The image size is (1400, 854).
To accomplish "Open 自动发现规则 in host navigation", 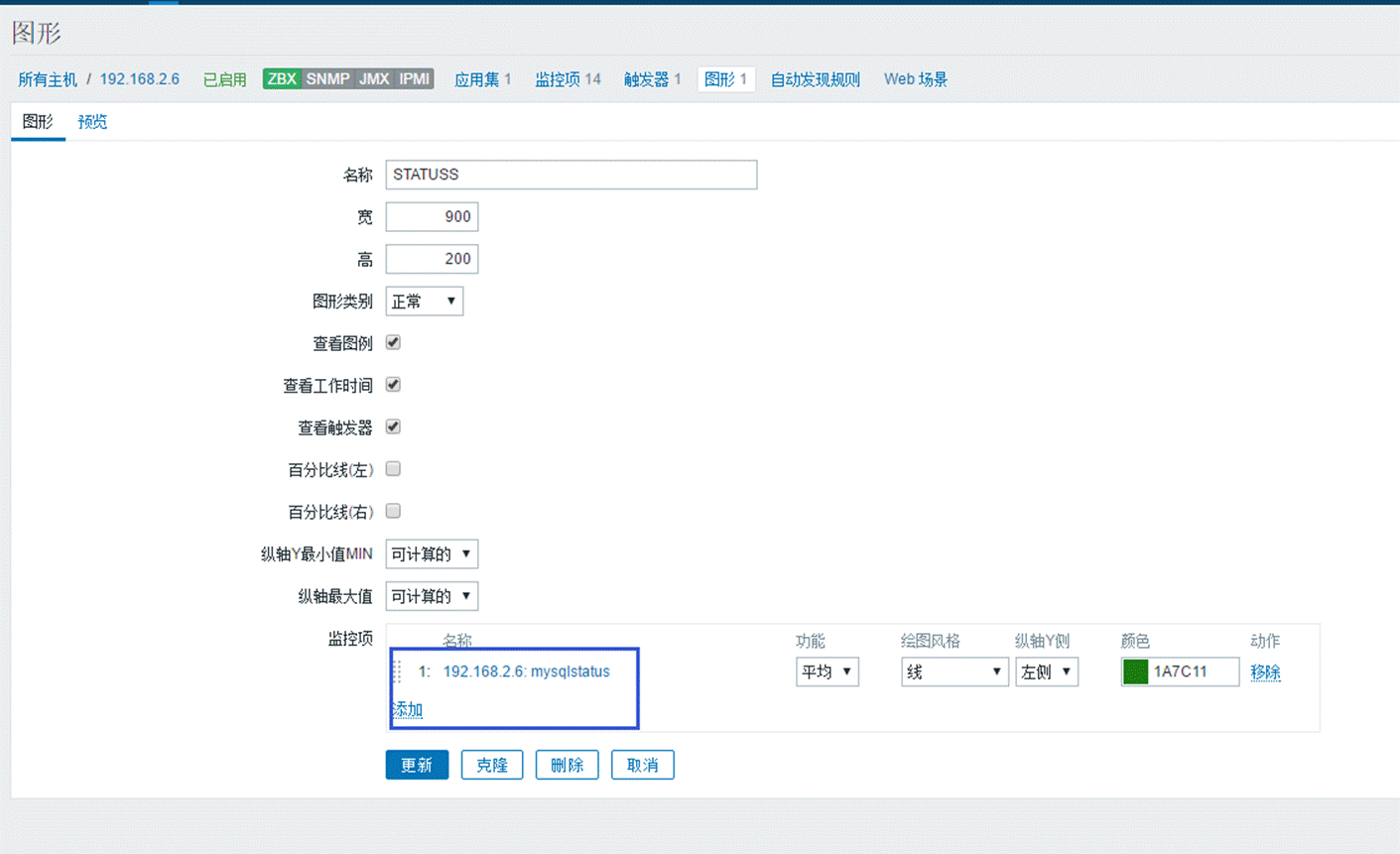I will pyautogui.click(x=815, y=79).
